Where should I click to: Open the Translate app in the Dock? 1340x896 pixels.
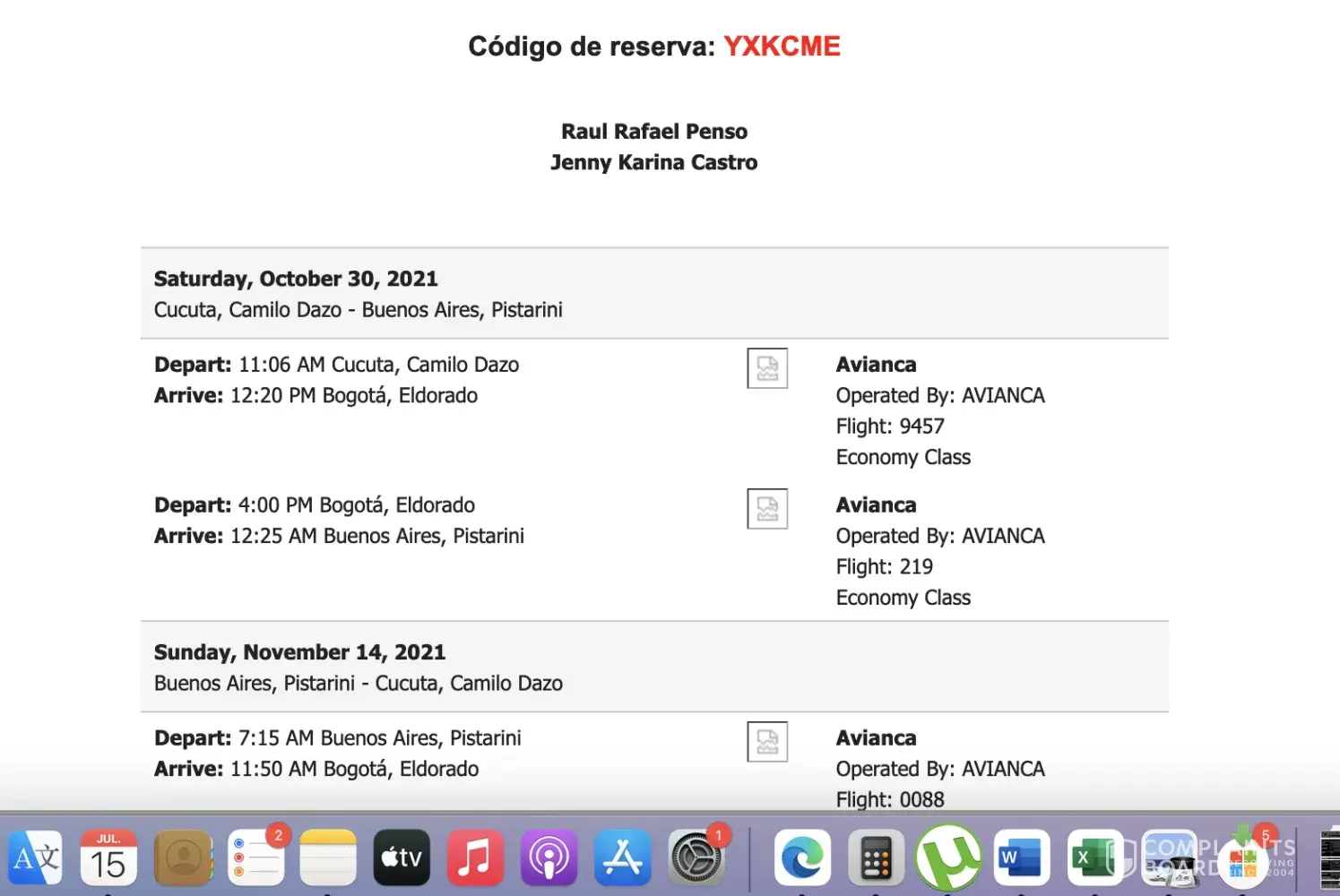click(x=36, y=858)
